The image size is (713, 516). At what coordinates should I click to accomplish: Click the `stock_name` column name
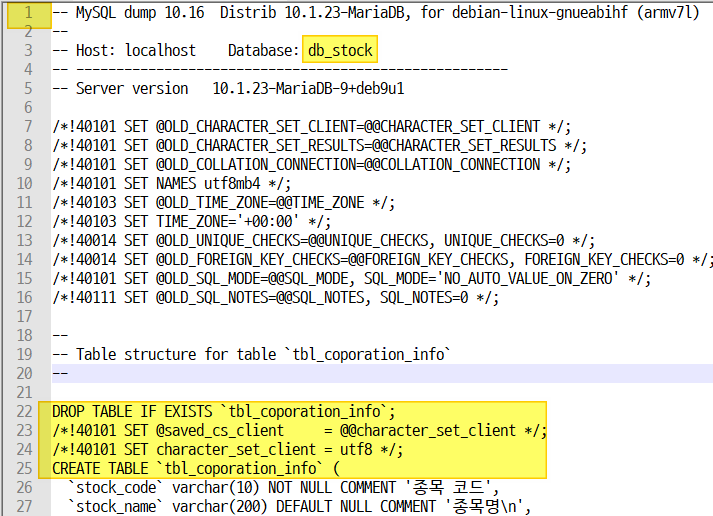(115, 506)
